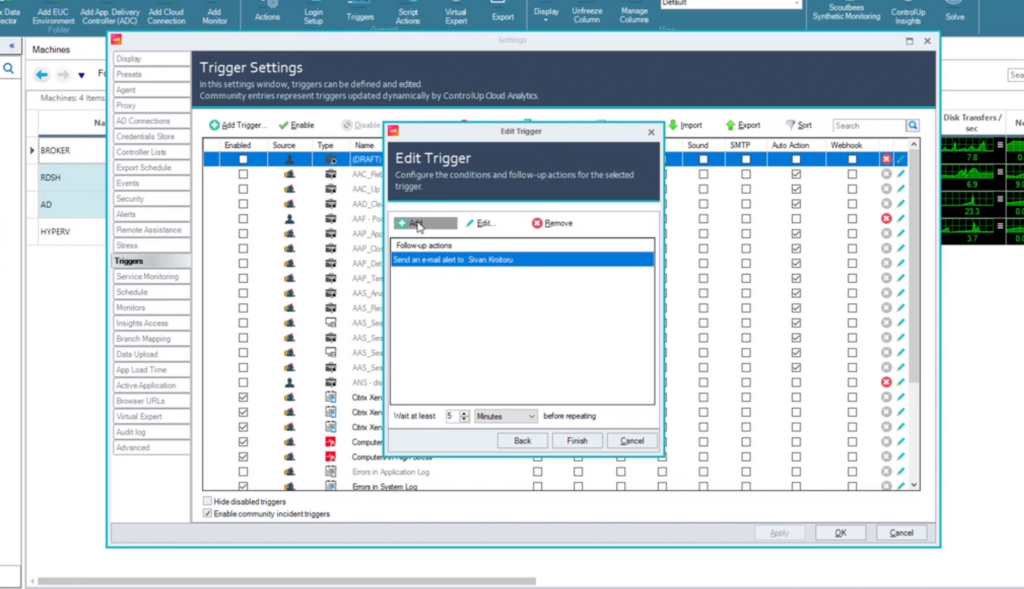
Task: Click the Edit... pencil in Edit Trigger dialog
Action: [x=481, y=223]
